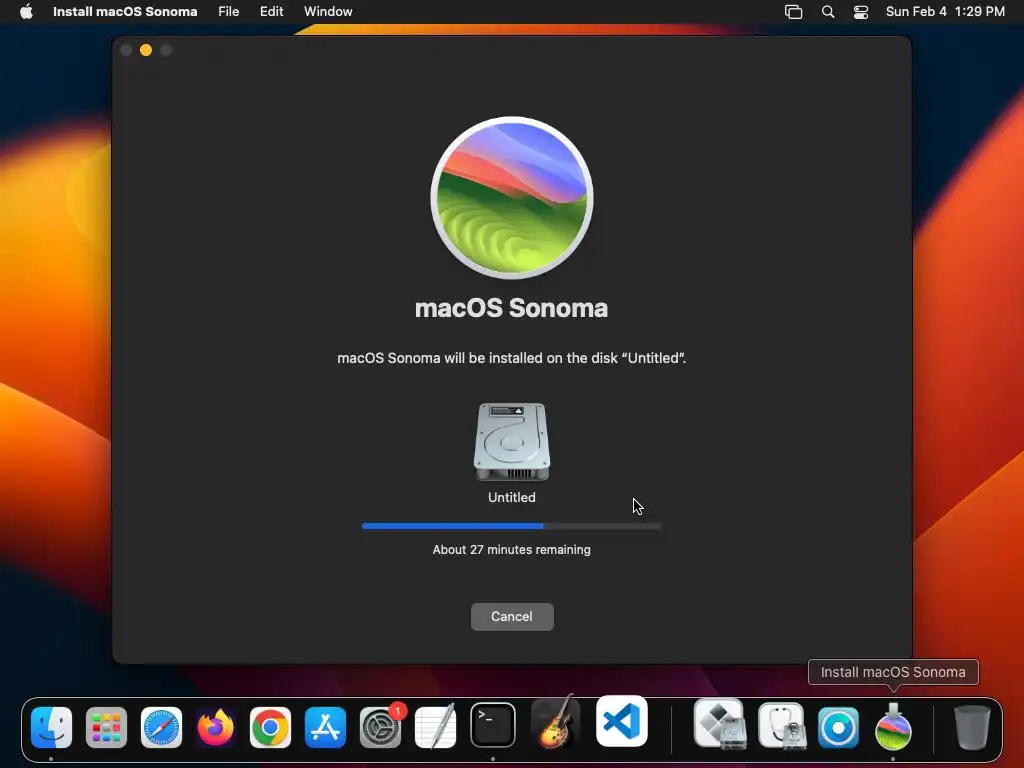Launch Firefox from the Dock
Image resolution: width=1024 pixels, height=768 pixels.
tap(216, 727)
